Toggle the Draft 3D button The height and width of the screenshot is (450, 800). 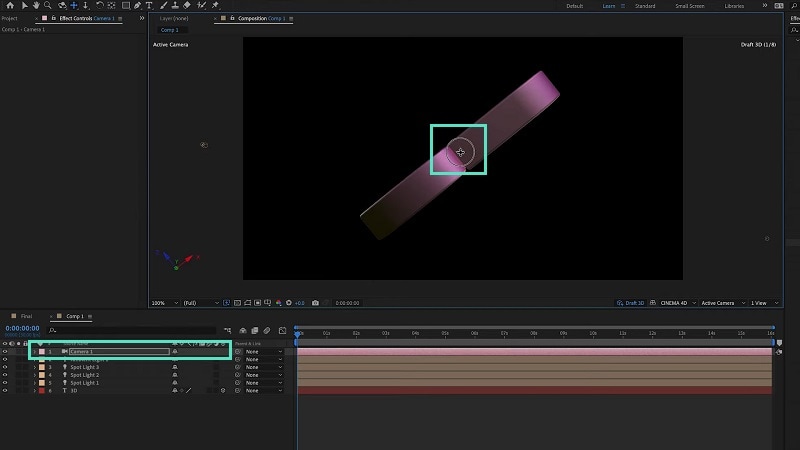coord(632,302)
